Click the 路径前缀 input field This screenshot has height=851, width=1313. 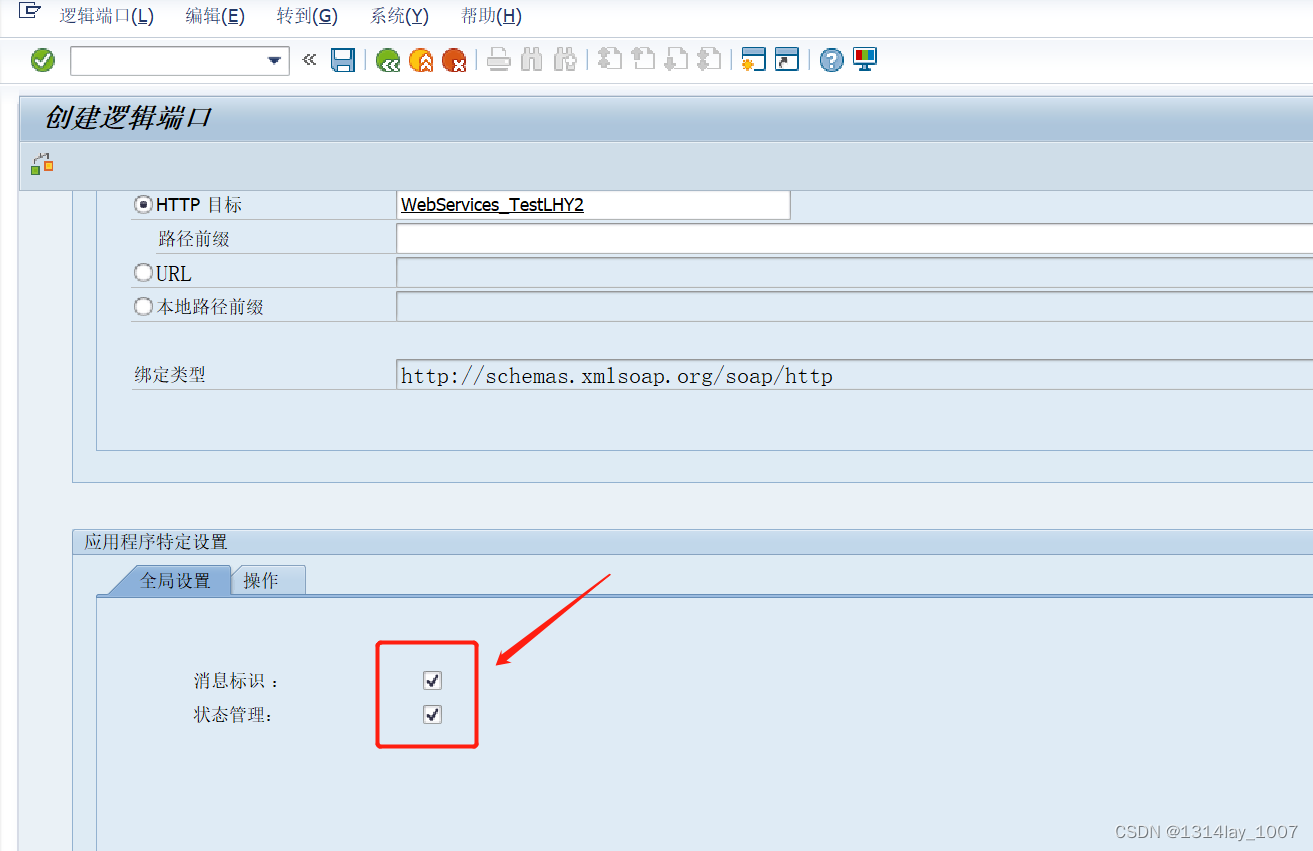click(x=855, y=239)
